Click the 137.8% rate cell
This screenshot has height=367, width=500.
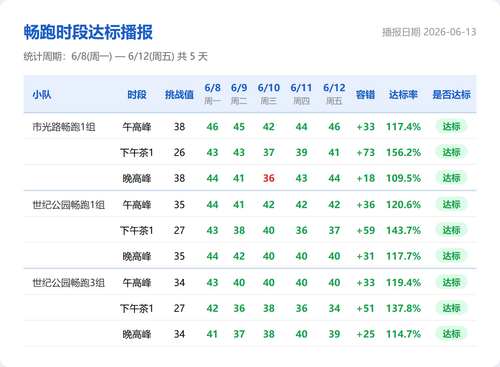403,308
